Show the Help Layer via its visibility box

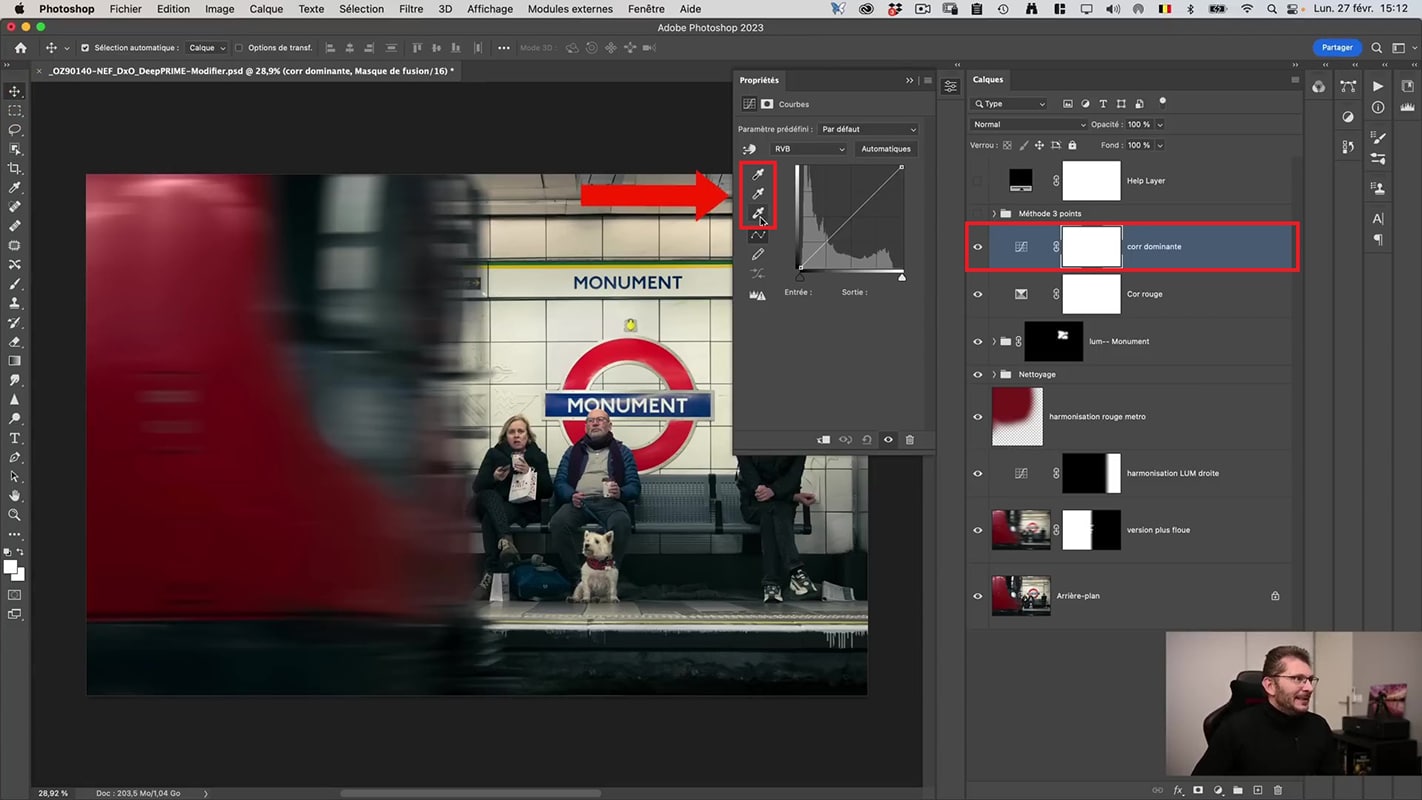tap(978, 181)
